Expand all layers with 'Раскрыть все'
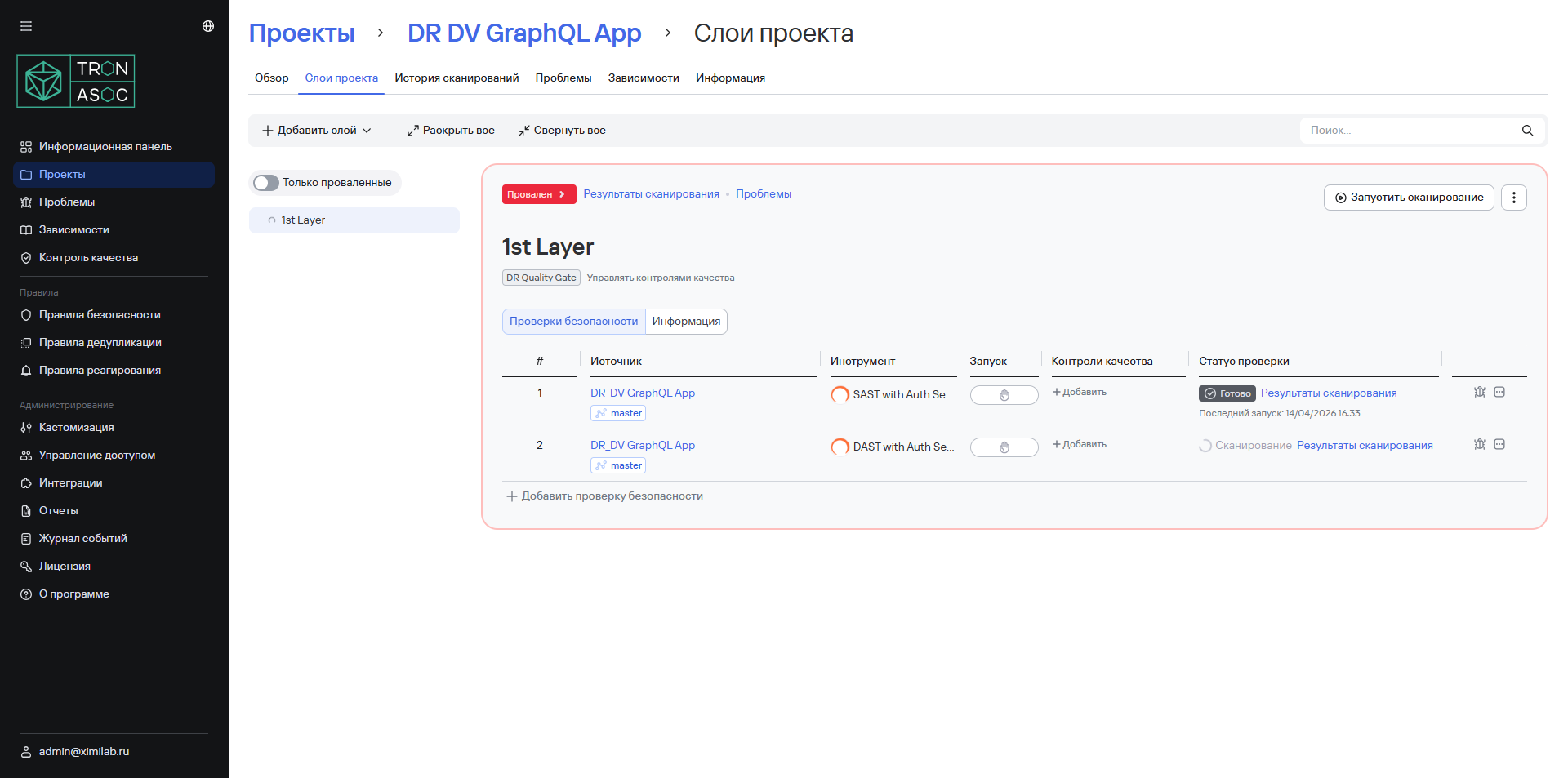This screenshot has height=778, width=1568. pos(451,131)
